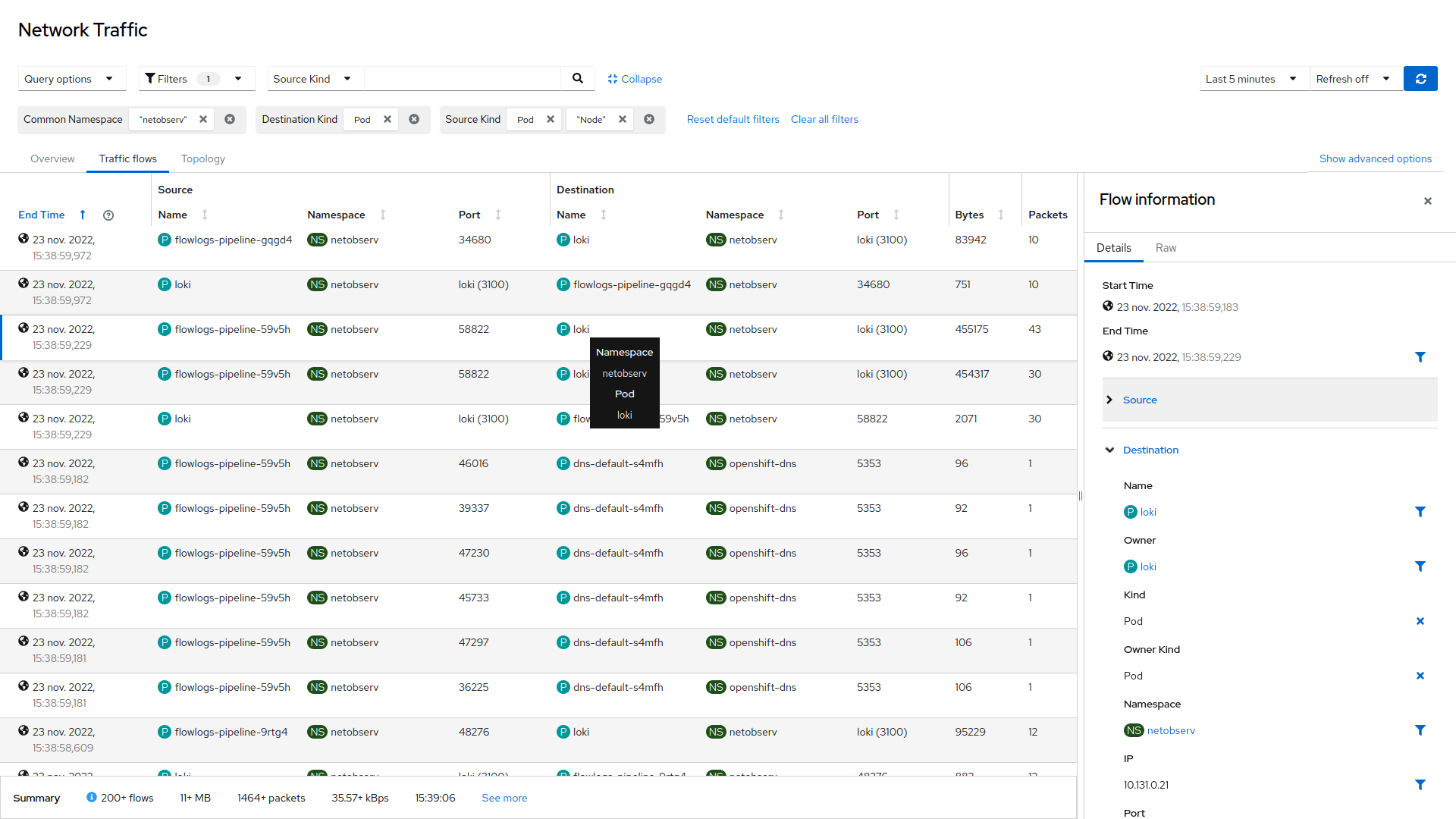Click See more in the summary bar
Viewport: 1456px width, 819px height.
(x=504, y=798)
